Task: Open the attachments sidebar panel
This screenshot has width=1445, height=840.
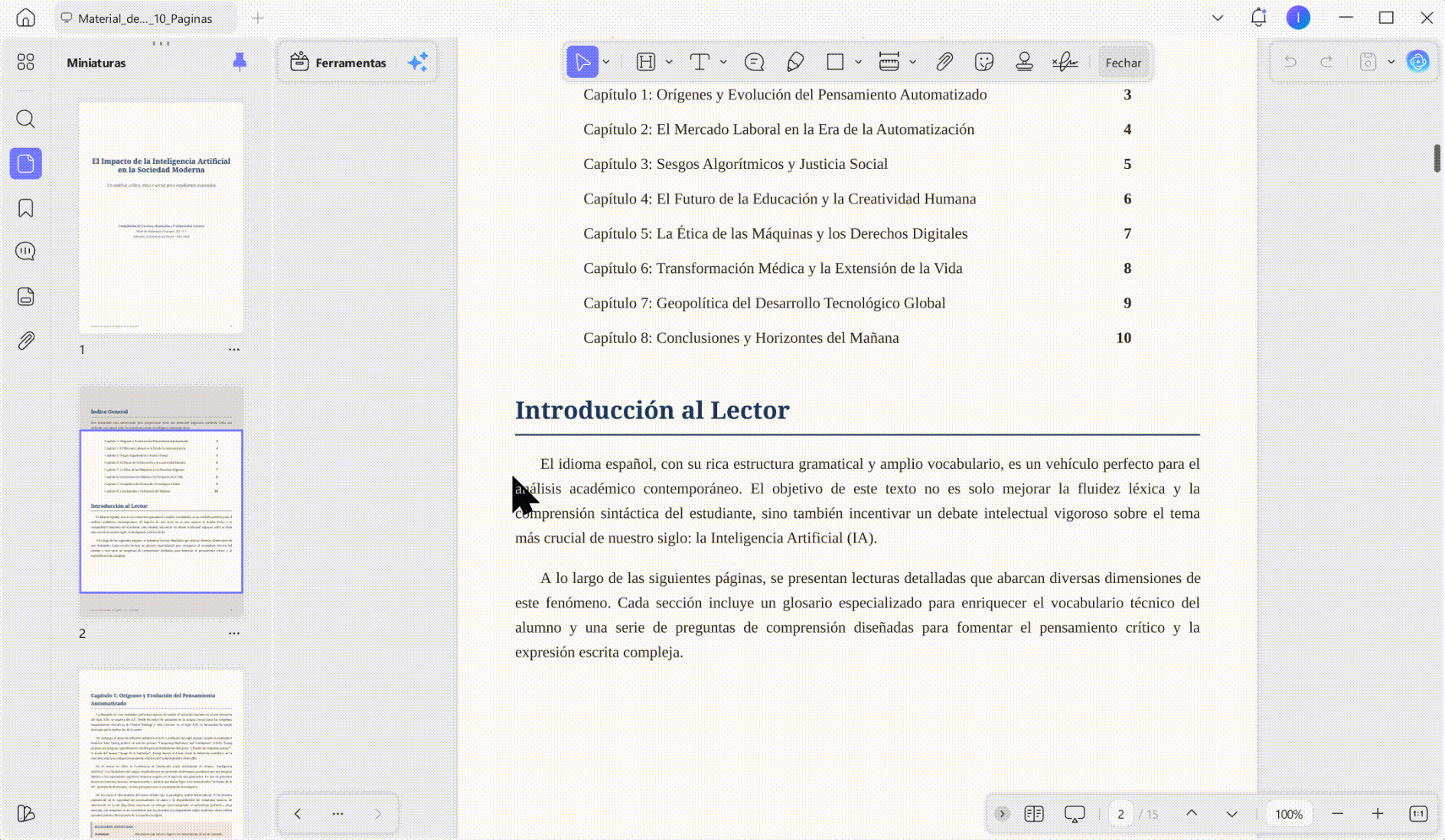Action: (25, 340)
